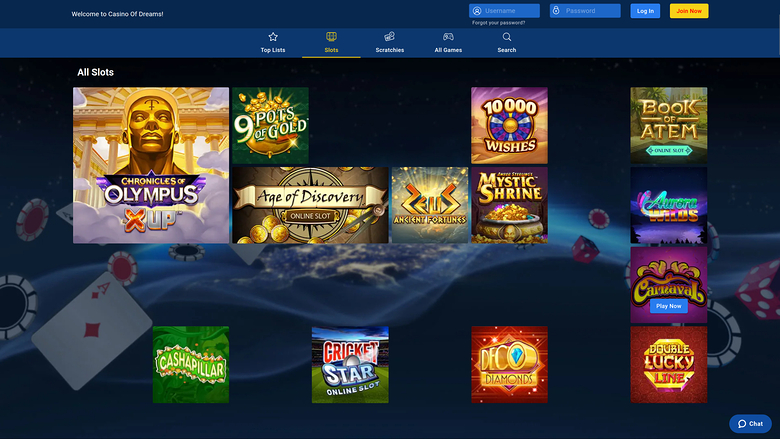
Task: Click the Welcome to Casino Of Dreams text
Action: [x=117, y=14]
